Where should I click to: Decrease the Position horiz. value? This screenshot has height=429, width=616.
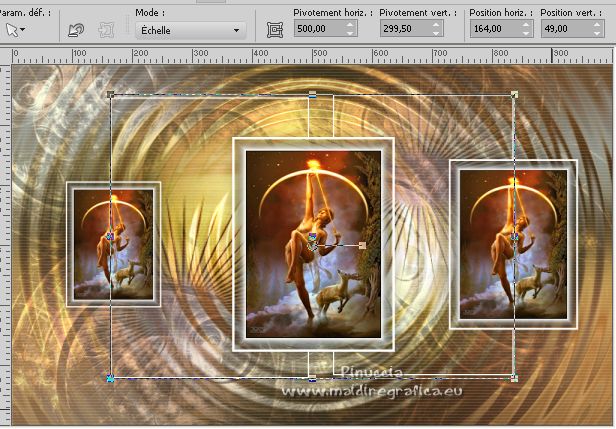pyautogui.click(x=526, y=33)
